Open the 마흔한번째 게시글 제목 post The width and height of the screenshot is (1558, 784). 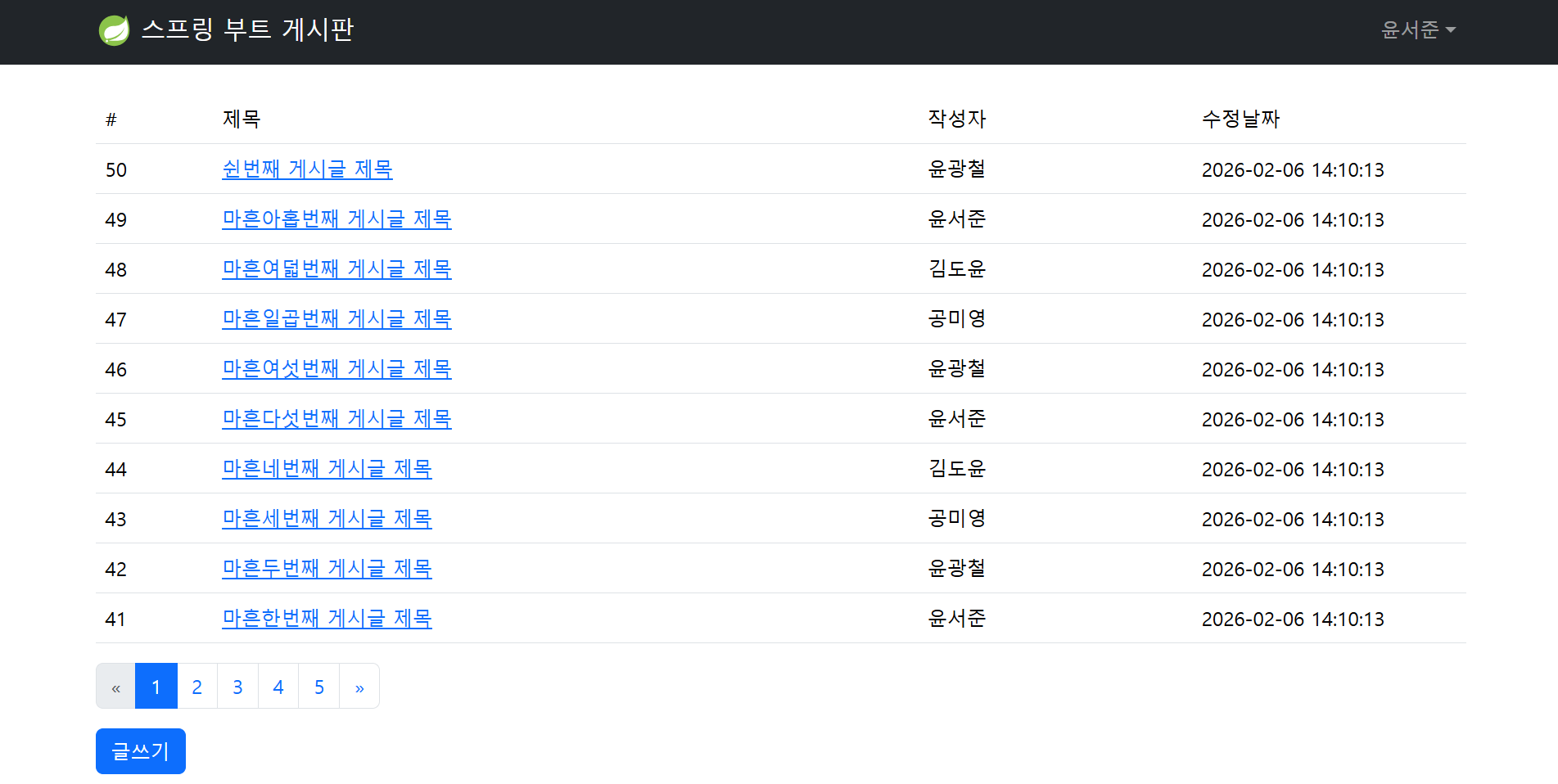(327, 619)
